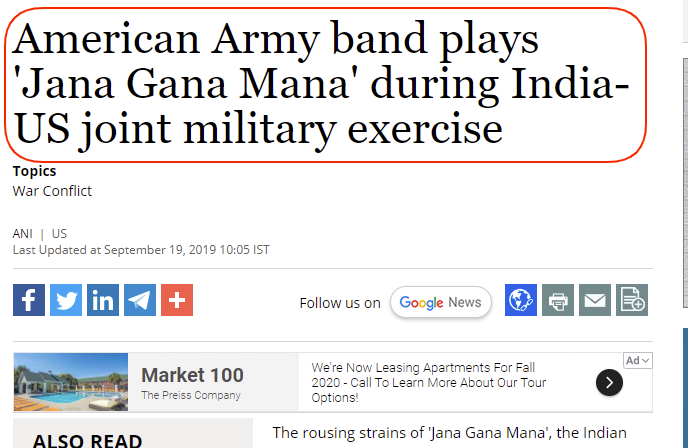Image resolution: width=688 pixels, height=448 pixels.
Task: Email this article using envelope icon
Action: coord(595,300)
